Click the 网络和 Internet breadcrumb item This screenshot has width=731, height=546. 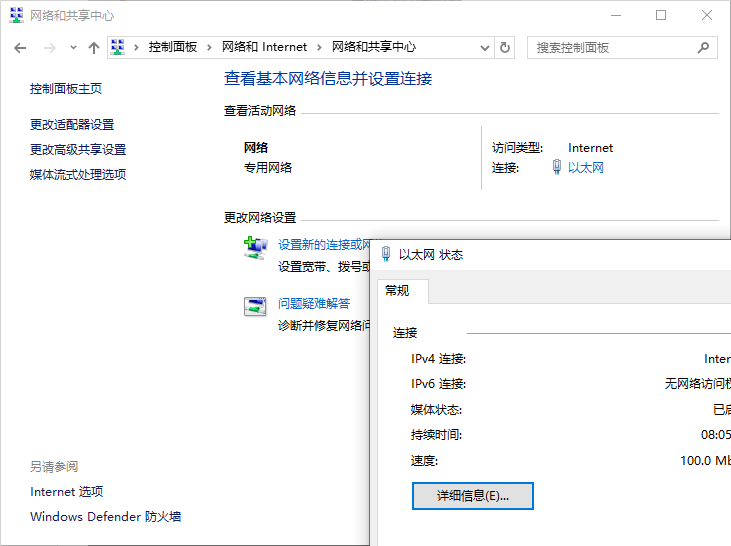(264, 47)
